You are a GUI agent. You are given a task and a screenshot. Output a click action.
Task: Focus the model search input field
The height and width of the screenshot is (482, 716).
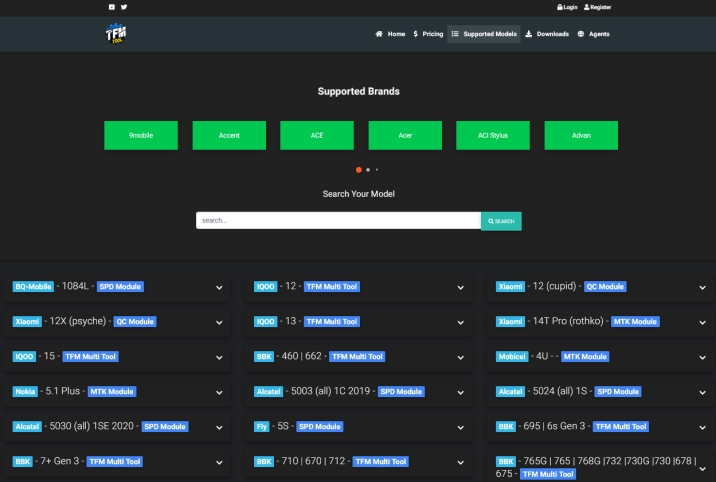coord(338,220)
